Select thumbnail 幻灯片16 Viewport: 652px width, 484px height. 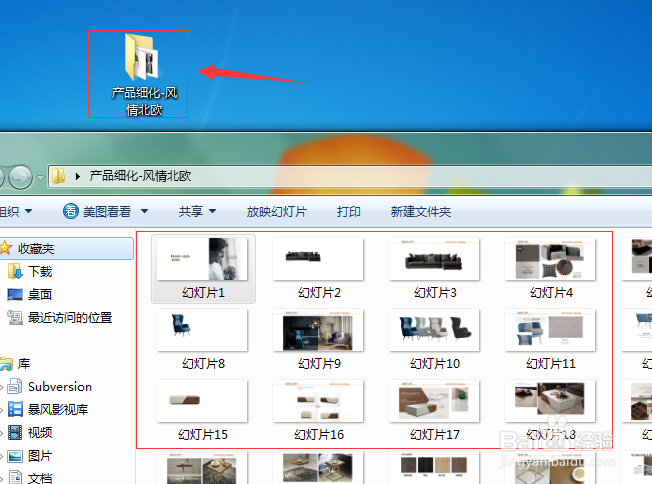tap(318, 401)
